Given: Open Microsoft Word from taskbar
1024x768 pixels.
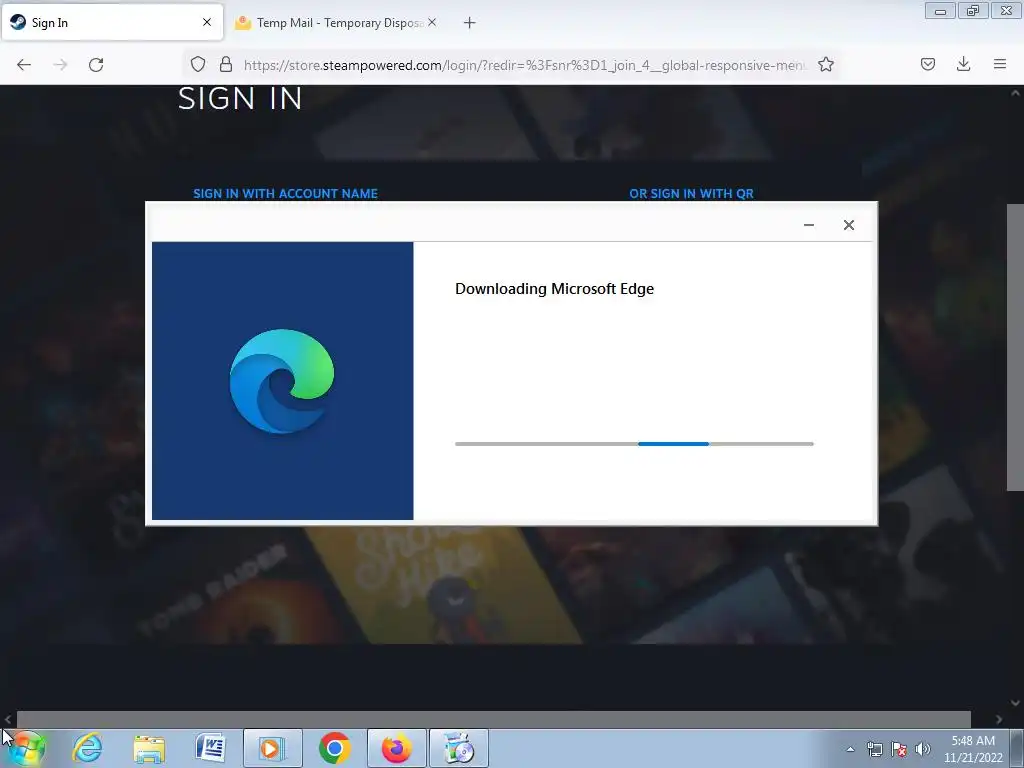Looking at the screenshot, I should click(x=210, y=748).
